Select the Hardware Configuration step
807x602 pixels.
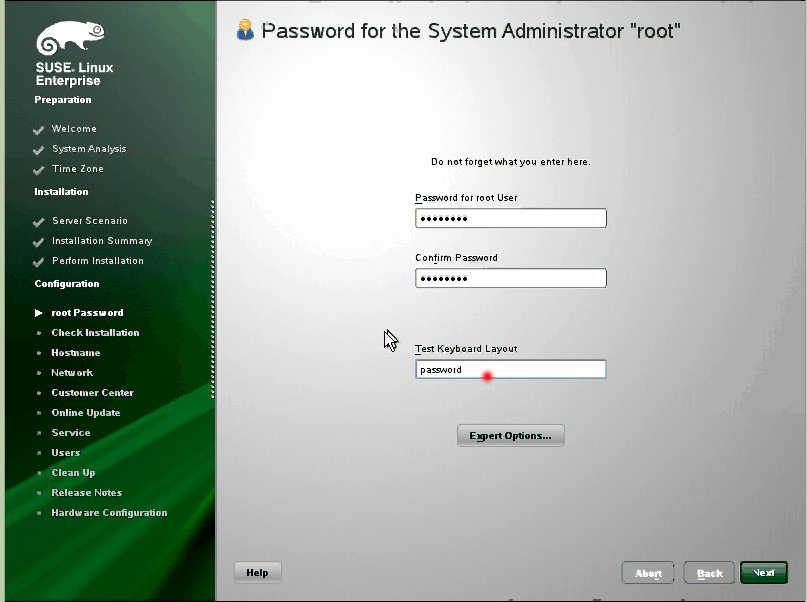tap(109, 513)
